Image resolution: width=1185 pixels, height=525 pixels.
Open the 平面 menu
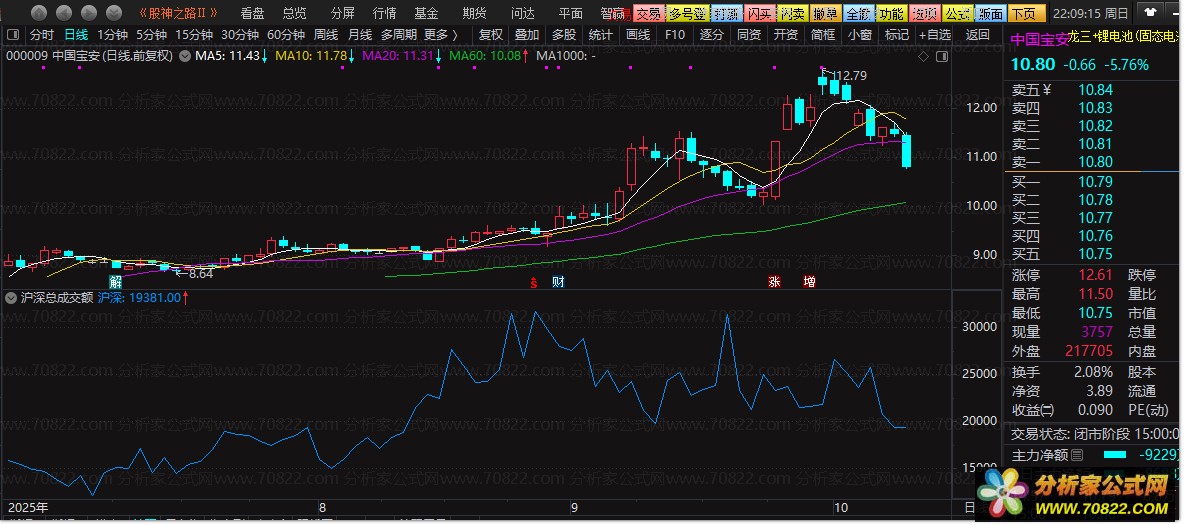[571, 13]
